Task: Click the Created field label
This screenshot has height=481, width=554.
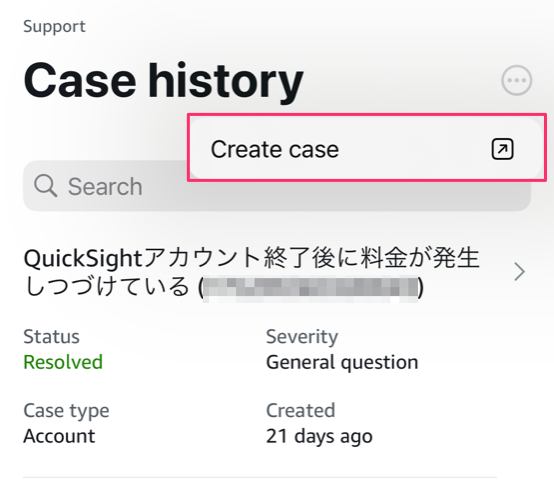Action: [x=300, y=410]
